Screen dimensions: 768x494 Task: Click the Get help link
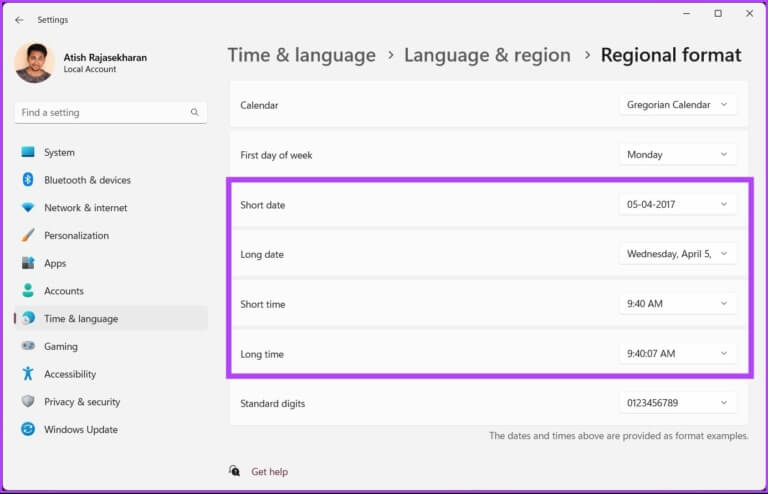click(x=269, y=471)
